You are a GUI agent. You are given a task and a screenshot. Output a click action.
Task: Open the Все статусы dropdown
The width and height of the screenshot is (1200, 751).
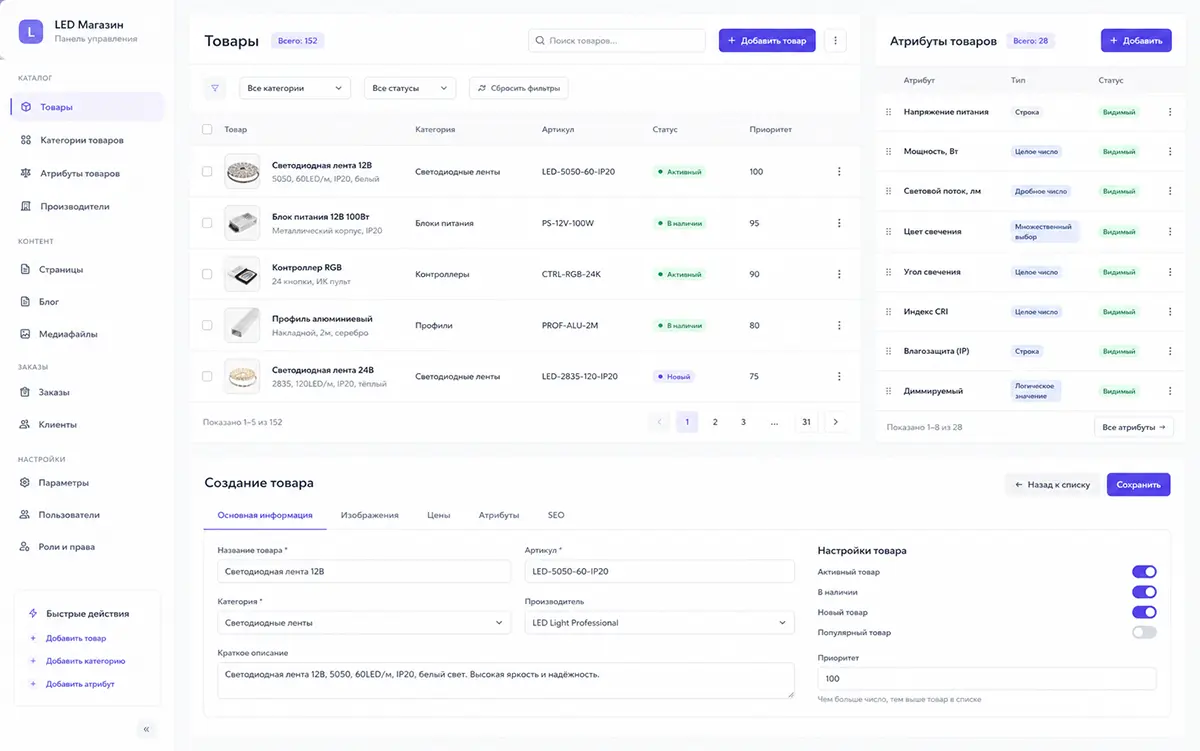pos(410,88)
